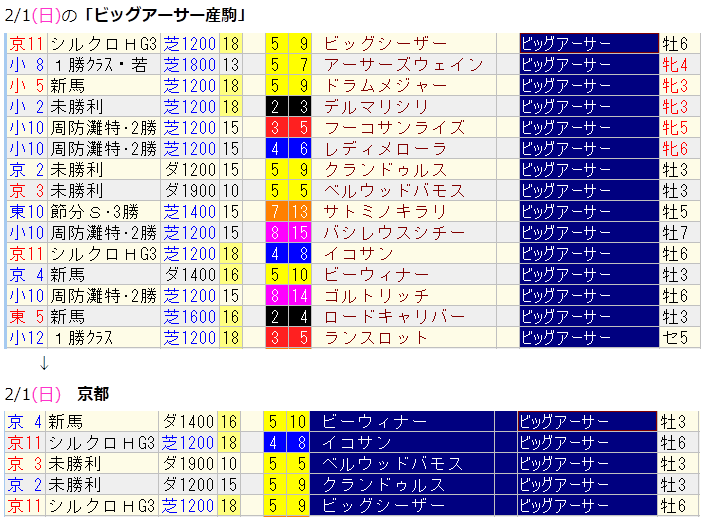Open horse アーサーズウェイン entry
The image size is (703, 520).
pos(391,65)
